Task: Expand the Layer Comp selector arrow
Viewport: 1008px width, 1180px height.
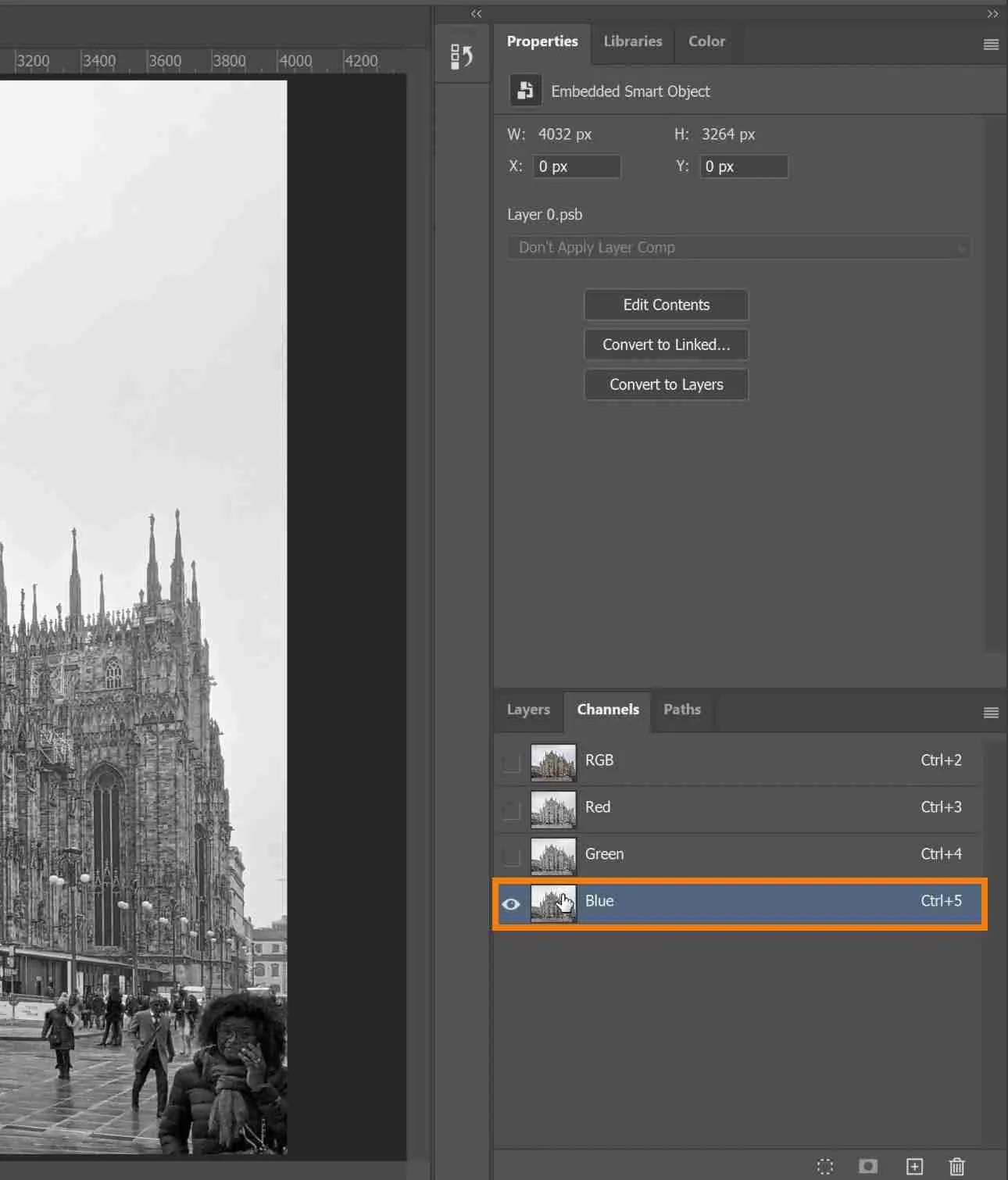Action: [x=961, y=248]
